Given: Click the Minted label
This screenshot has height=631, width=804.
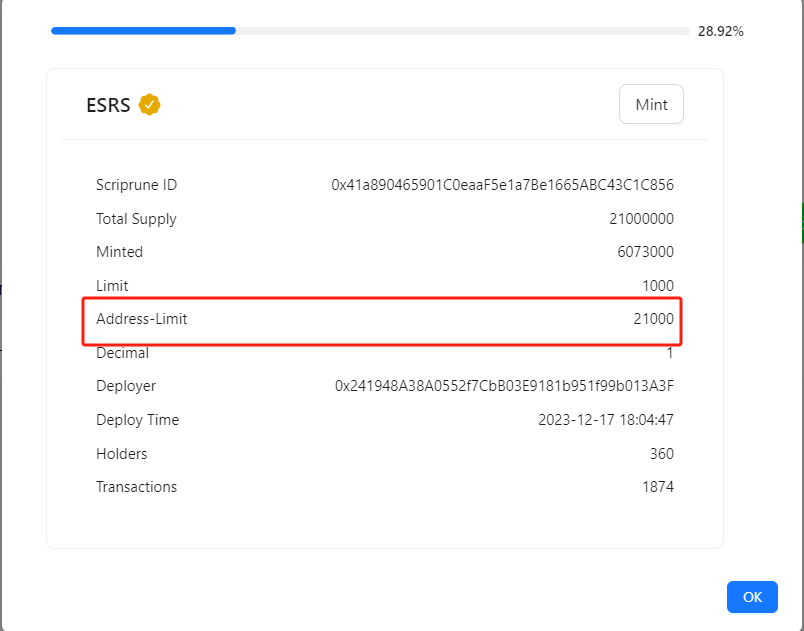Looking at the screenshot, I should click(119, 252).
